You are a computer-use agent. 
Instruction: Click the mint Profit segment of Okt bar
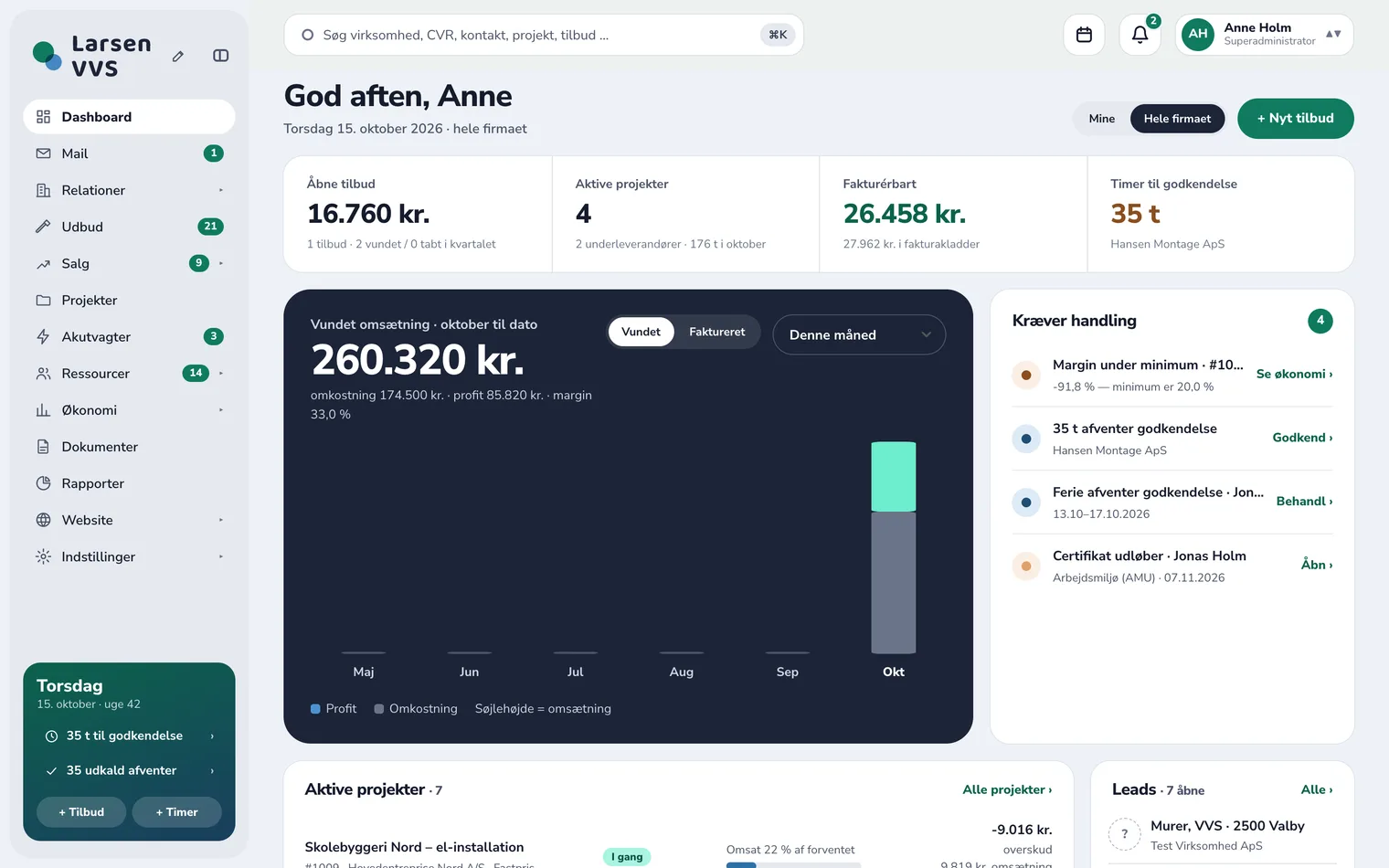click(x=893, y=477)
